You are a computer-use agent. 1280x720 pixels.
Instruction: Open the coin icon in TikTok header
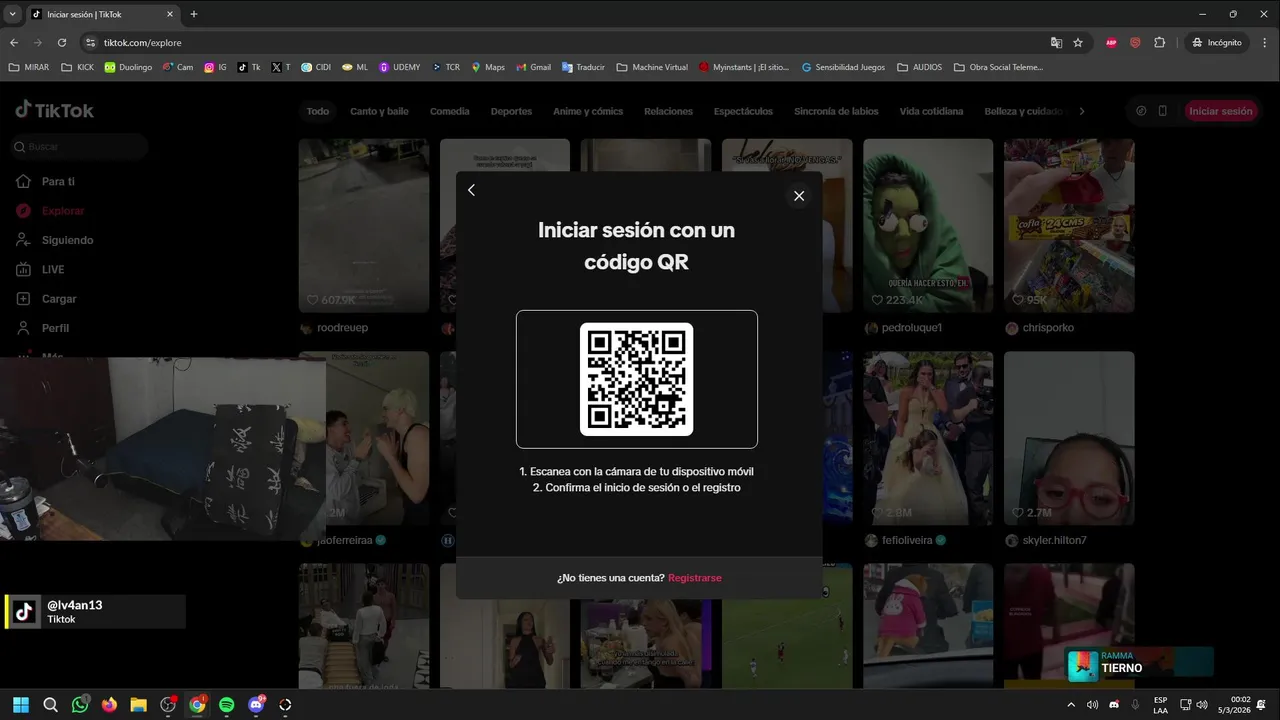click(1141, 111)
